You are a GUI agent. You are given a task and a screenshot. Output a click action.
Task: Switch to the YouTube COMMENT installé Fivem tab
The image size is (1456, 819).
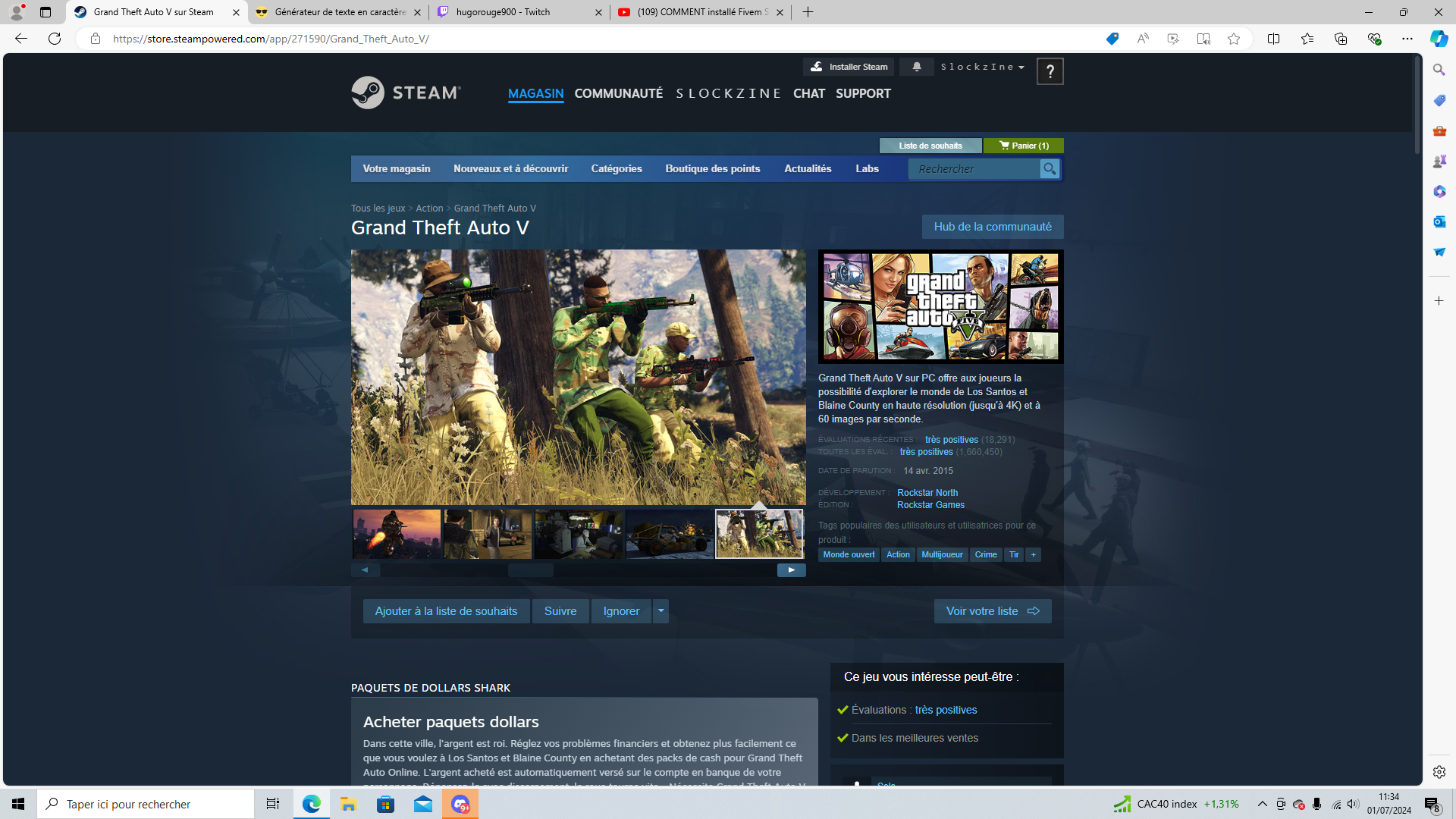coord(701,12)
